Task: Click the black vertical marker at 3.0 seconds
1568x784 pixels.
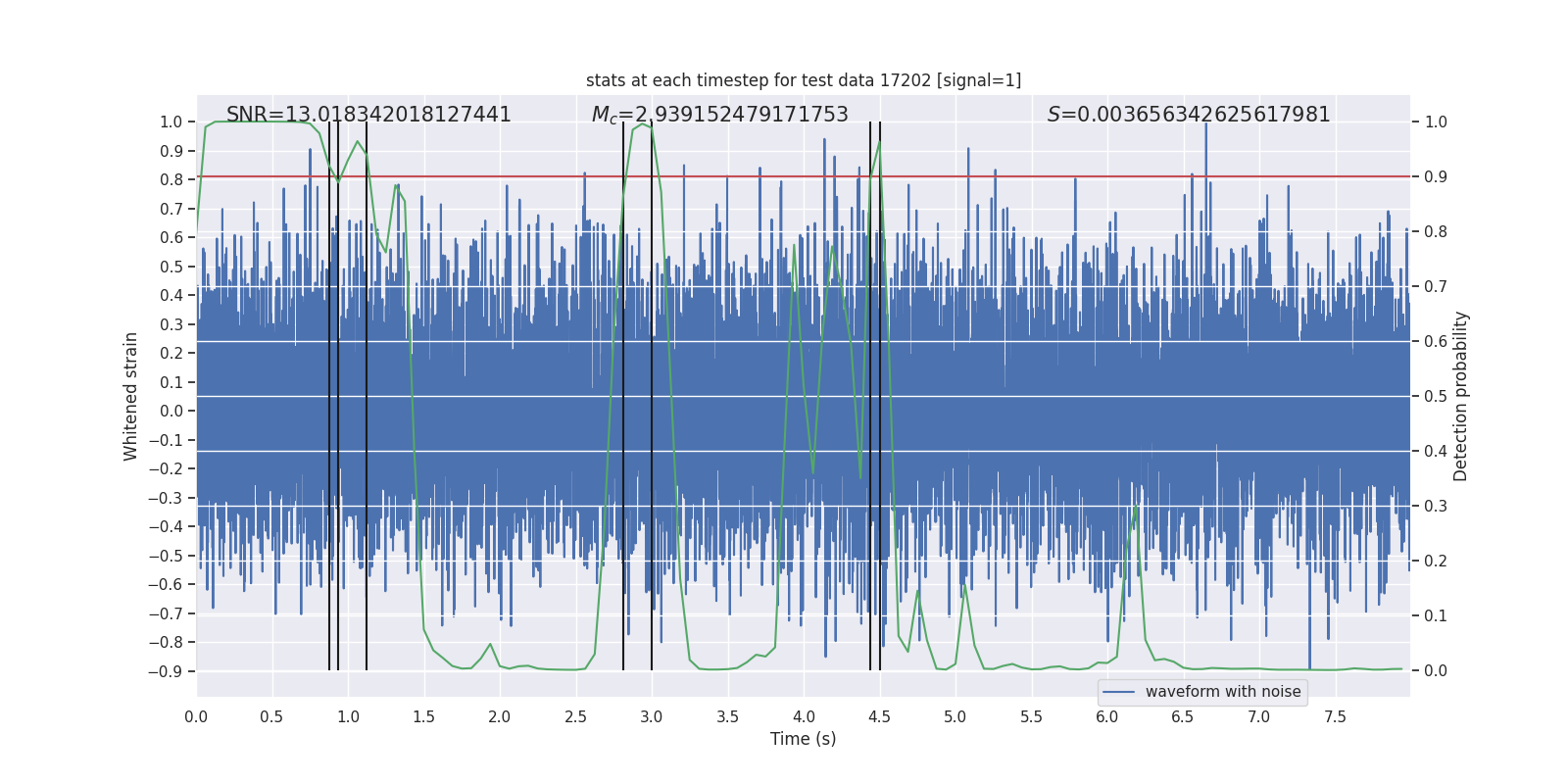Action: (652, 396)
